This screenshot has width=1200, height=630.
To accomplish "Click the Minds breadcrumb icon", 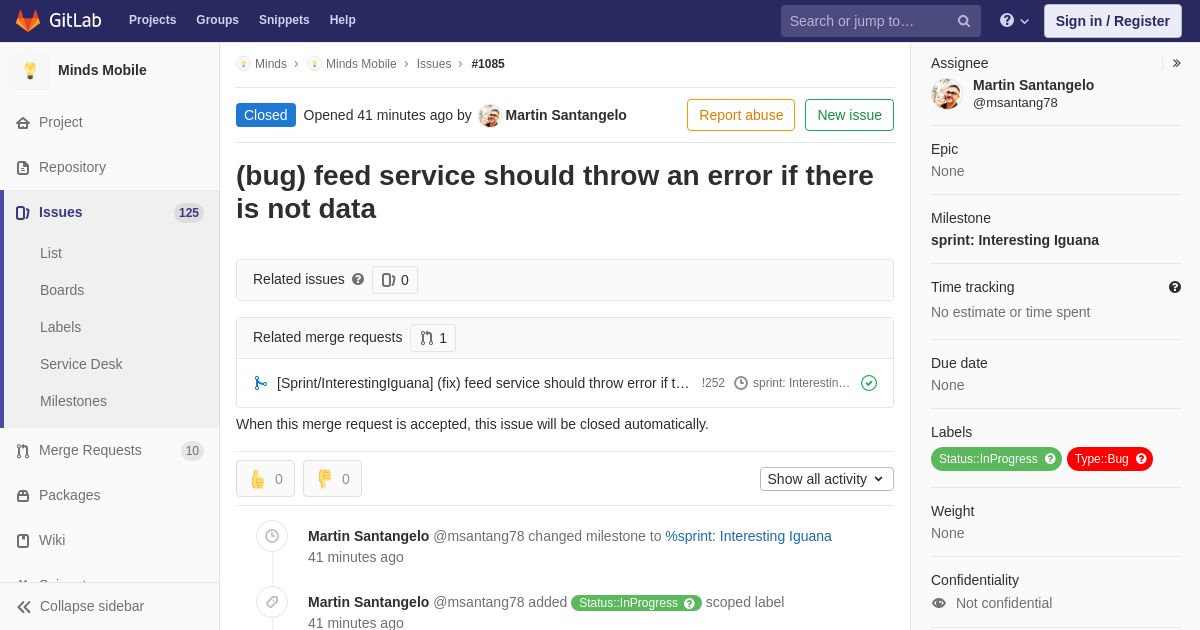I will pos(243,64).
